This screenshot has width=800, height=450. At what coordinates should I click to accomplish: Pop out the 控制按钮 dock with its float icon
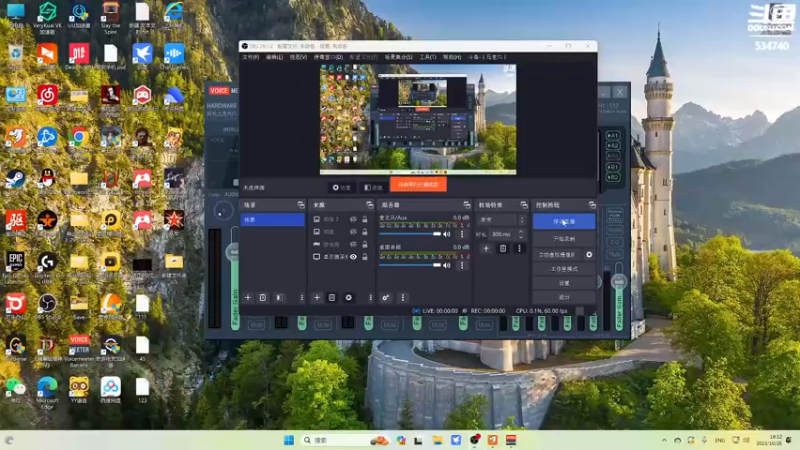[x=592, y=205]
